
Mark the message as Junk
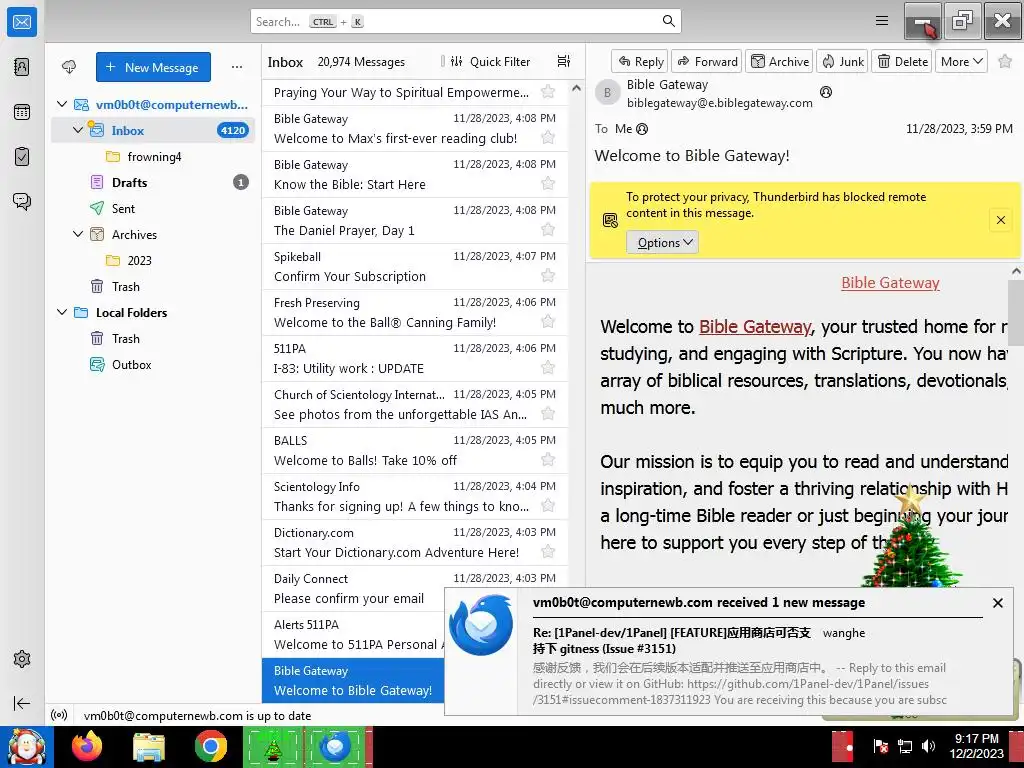coord(842,61)
